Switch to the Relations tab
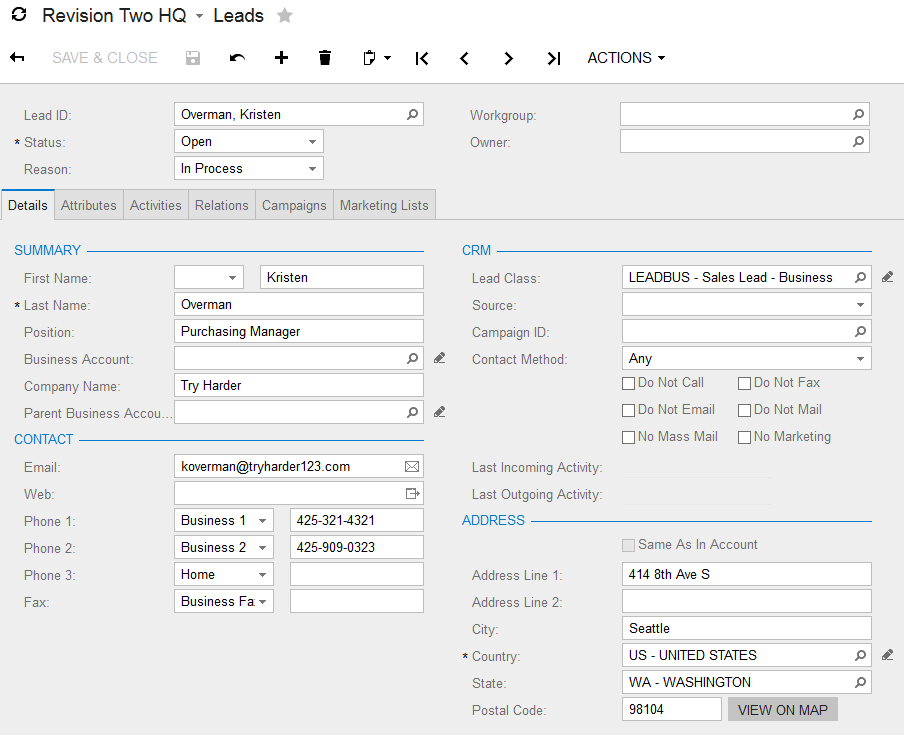Screen dimensions: 904x735 [x=221, y=205]
